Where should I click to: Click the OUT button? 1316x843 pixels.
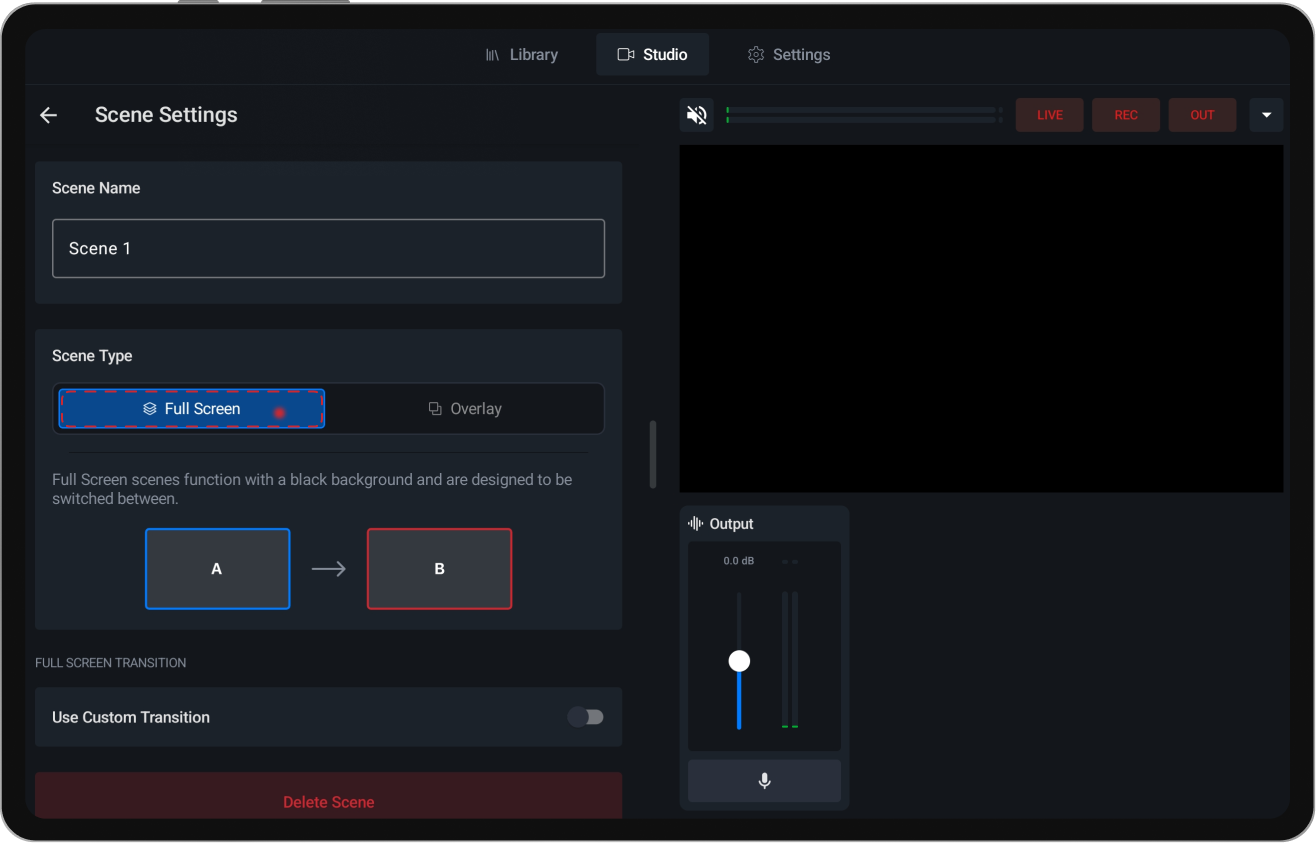(x=1202, y=114)
